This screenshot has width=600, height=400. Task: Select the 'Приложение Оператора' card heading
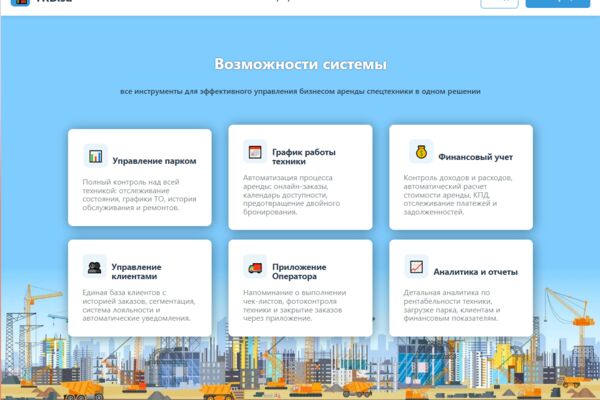pos(299,271)
